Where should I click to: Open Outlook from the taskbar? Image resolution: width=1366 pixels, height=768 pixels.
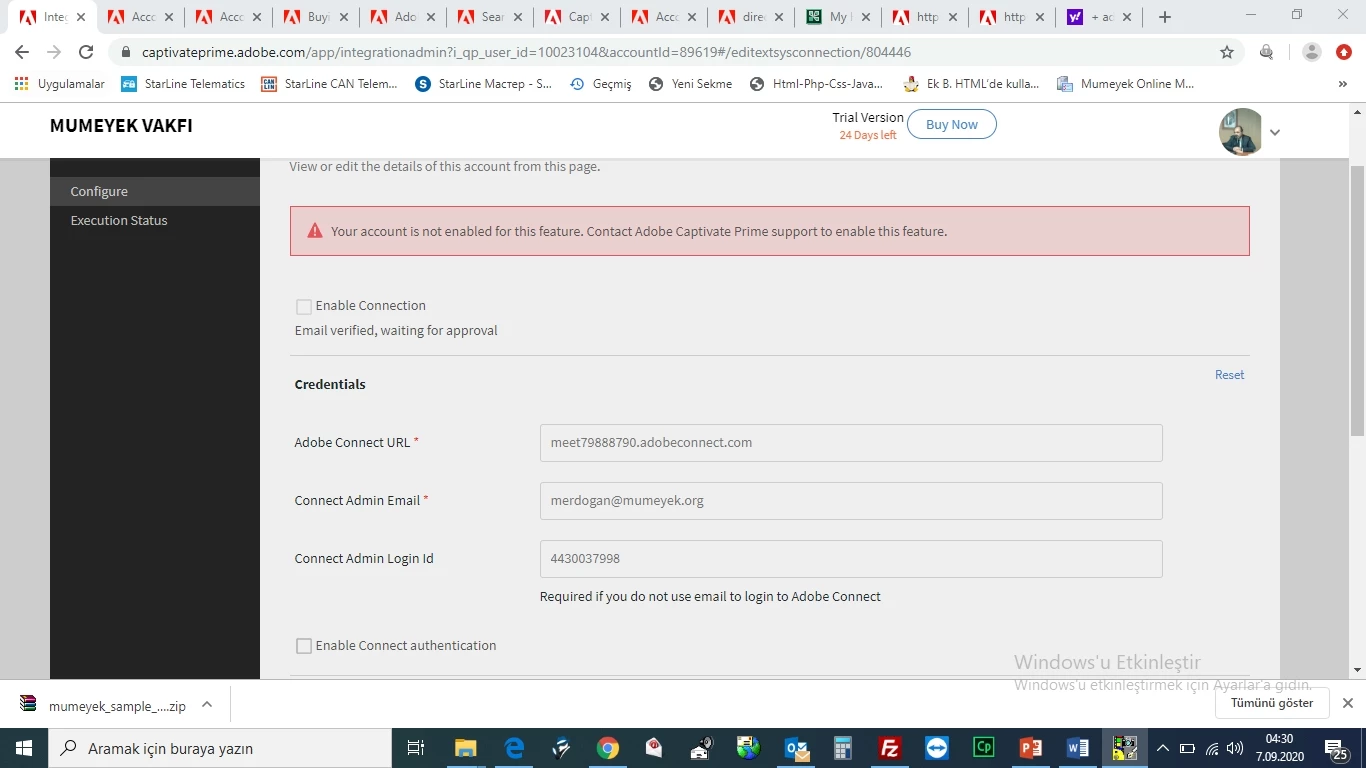pyautogui.click(x=796, y=748)
